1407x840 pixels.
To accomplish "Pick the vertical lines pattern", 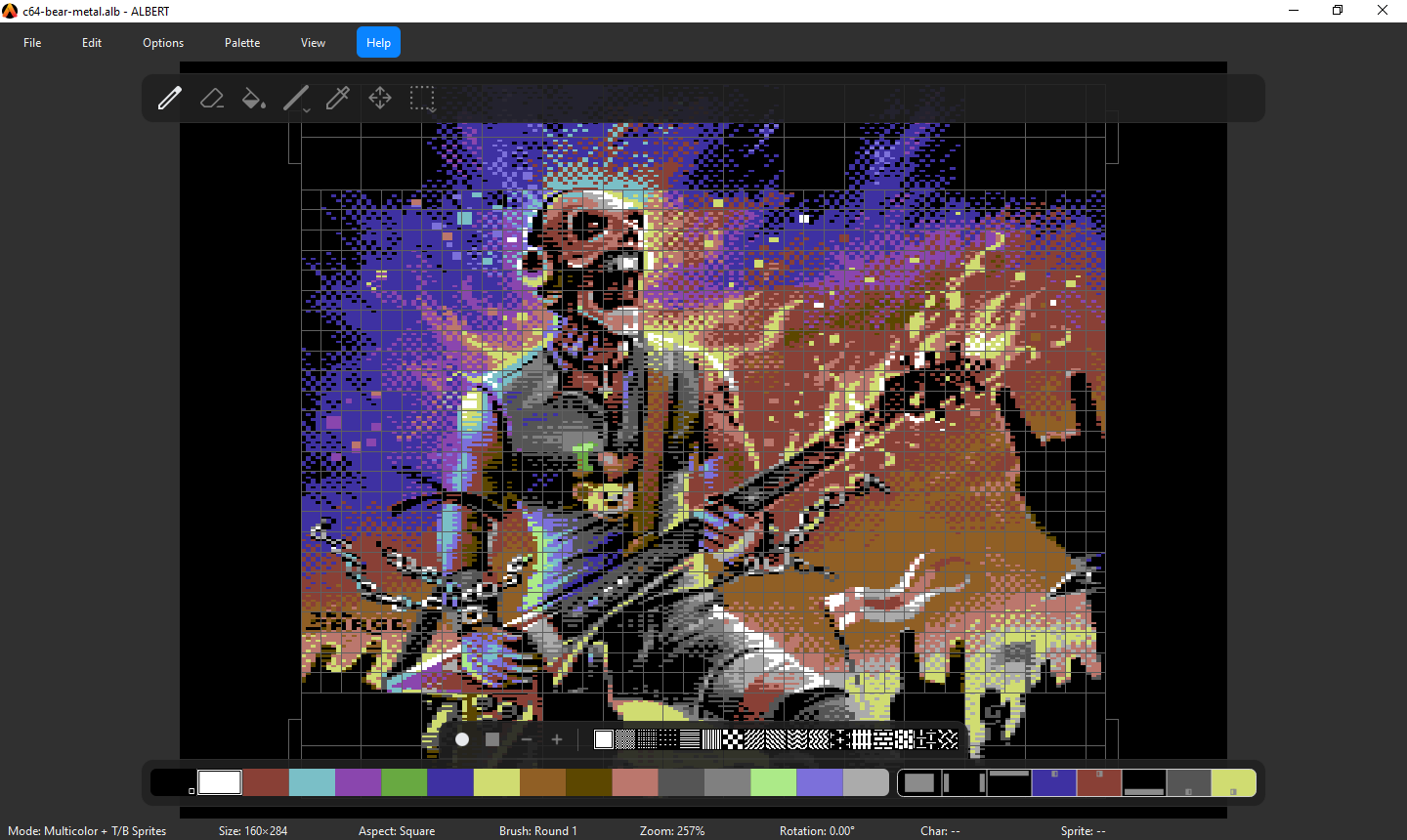I will click(x=711, y=739).
